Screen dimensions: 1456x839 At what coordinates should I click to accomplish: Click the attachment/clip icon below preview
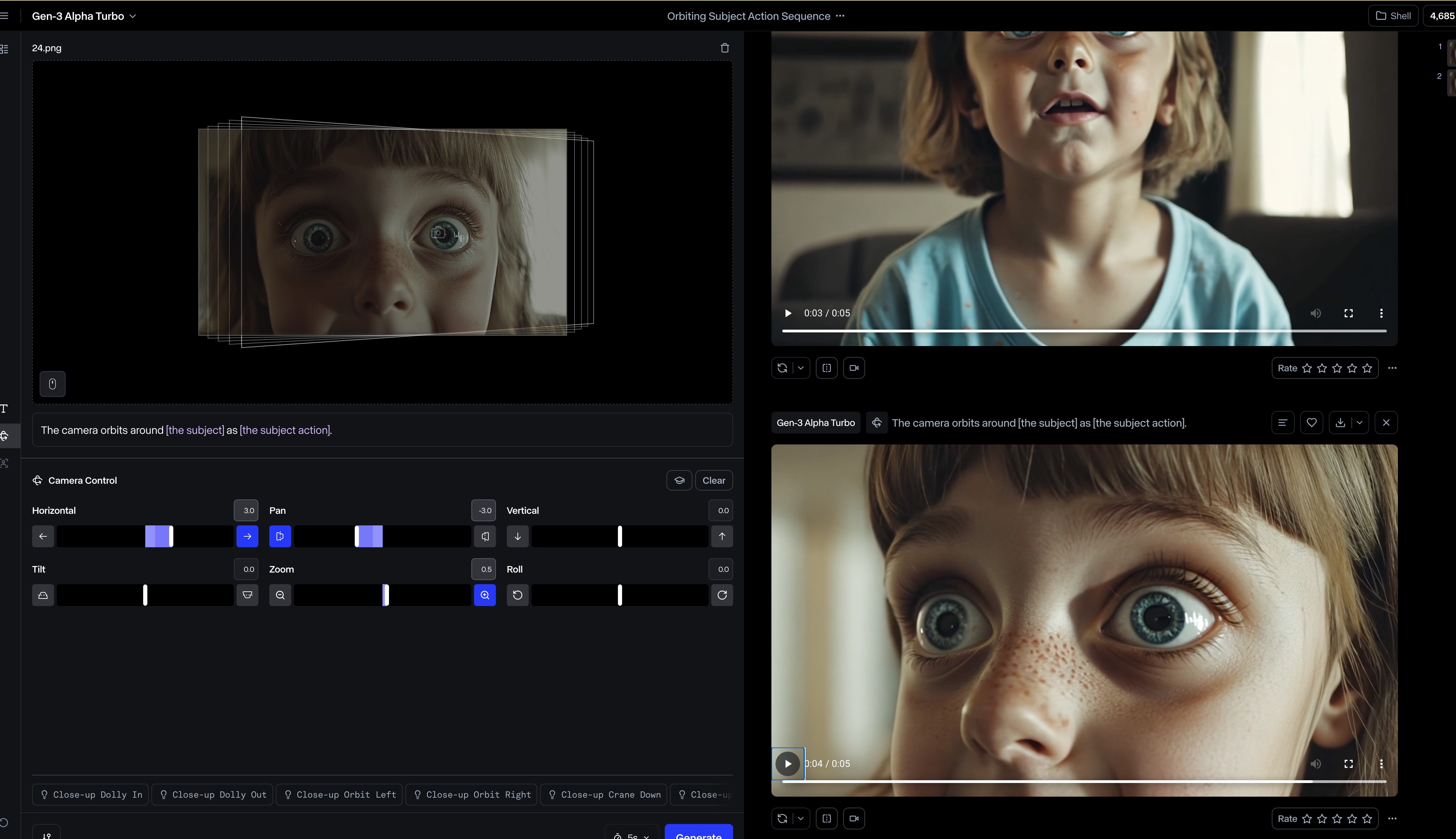point(52,384)
